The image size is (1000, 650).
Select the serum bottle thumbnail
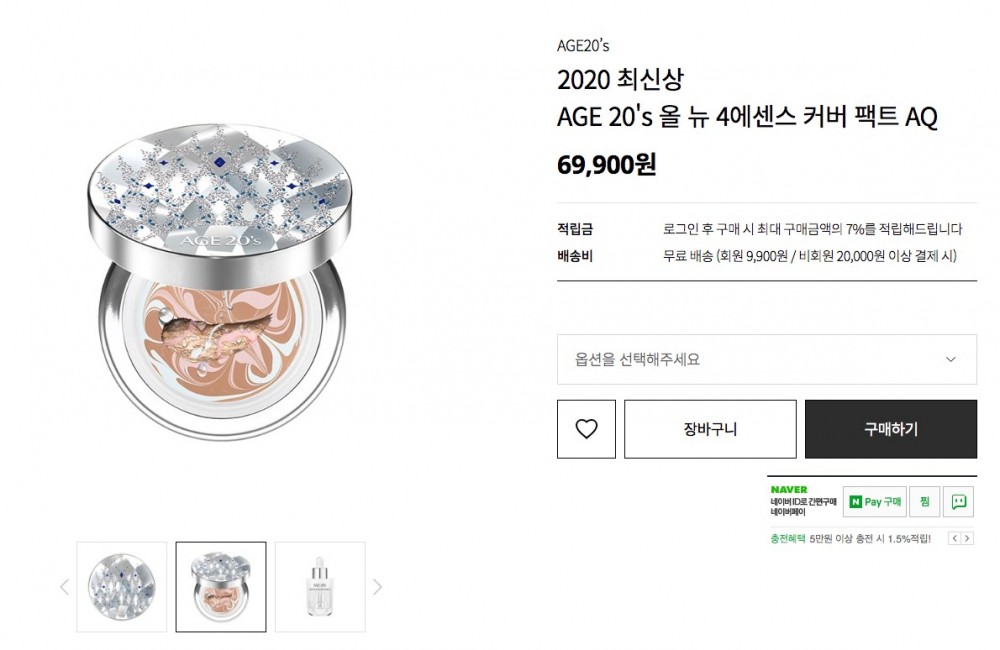point(320,587)
